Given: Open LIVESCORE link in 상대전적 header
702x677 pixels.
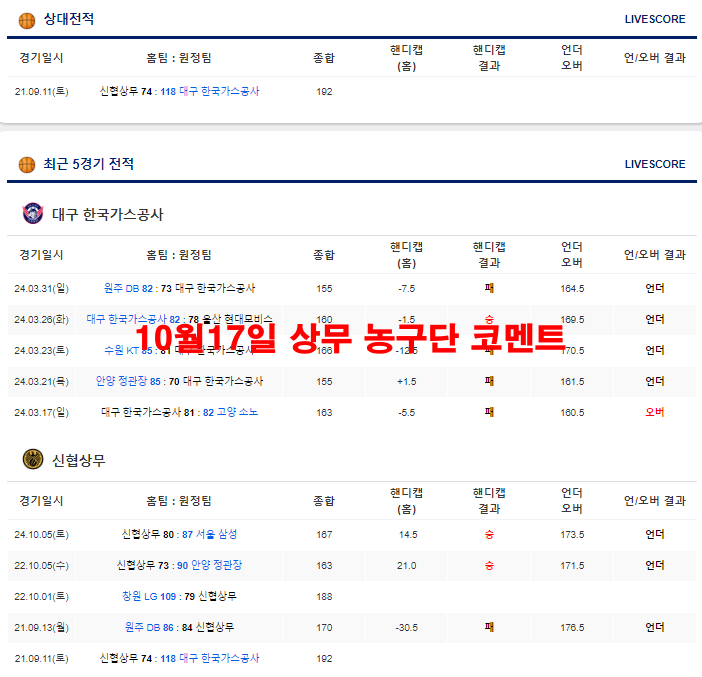Looking at the screenshot, I should click(x=655, y=19).
